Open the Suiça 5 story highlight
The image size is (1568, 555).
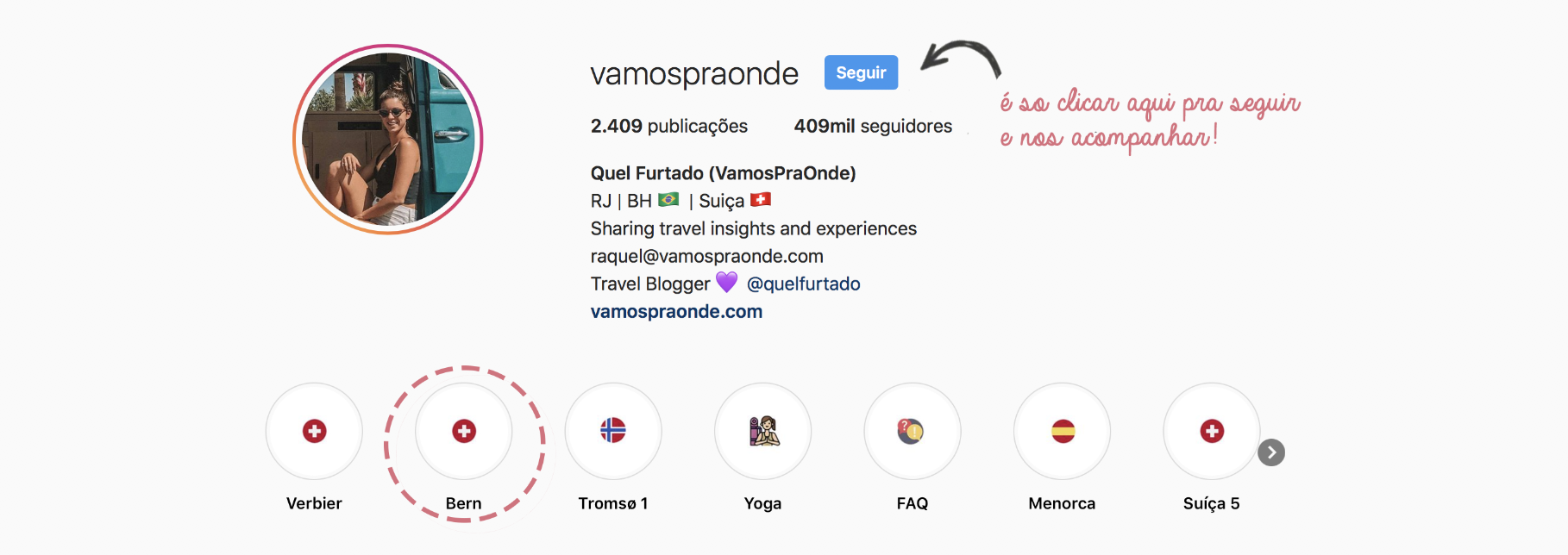coord(1212,431)
